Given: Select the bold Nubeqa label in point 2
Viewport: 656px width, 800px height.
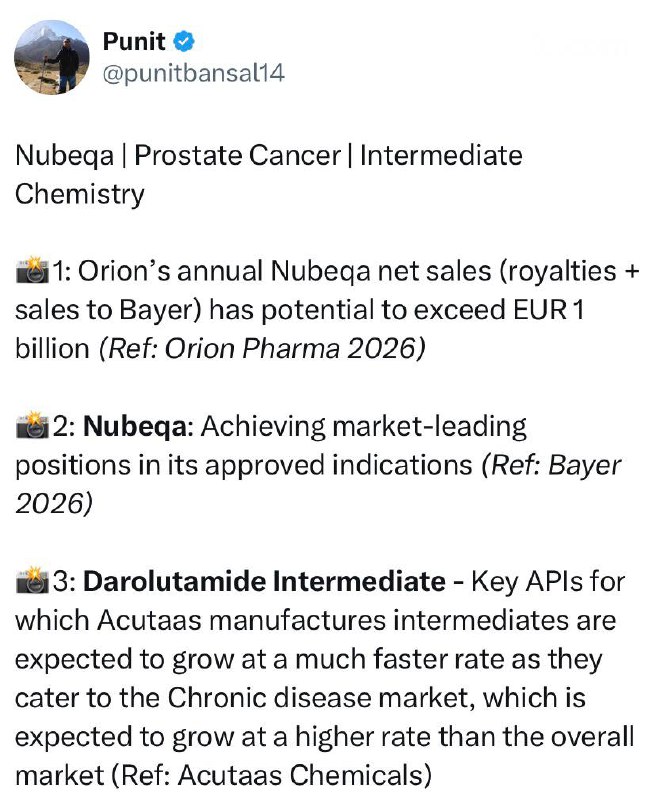Looking at the screenshot, I should tap(138, 427).
